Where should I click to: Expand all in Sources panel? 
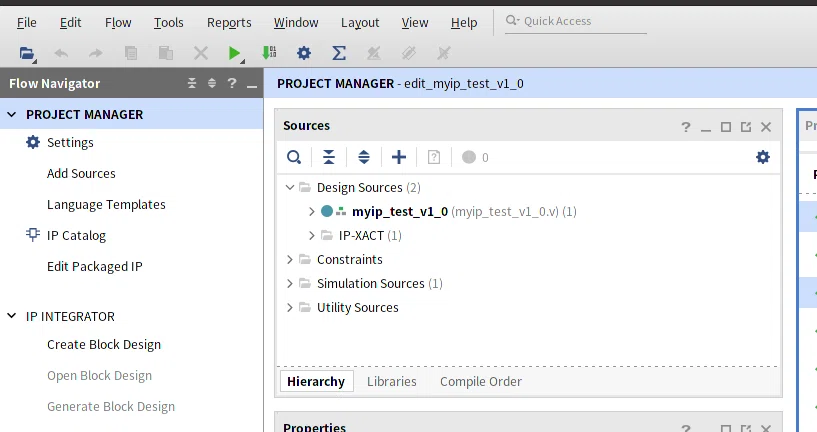pos(364,157)
